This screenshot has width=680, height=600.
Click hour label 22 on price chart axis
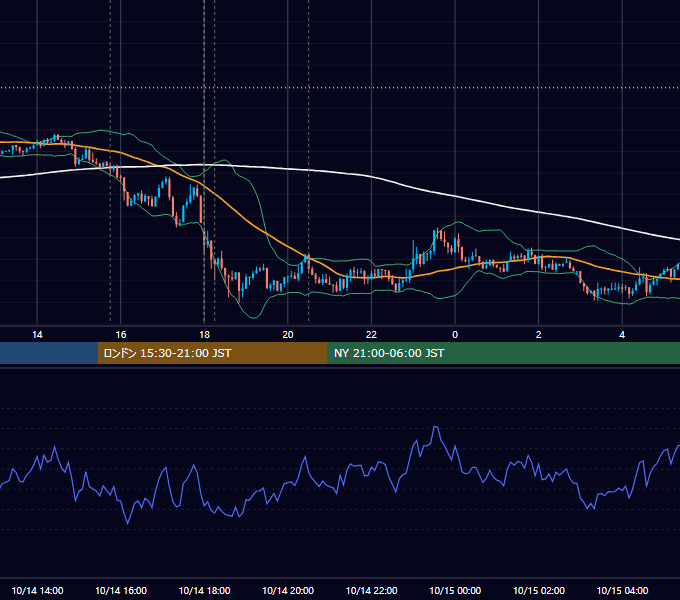coord(371,335)
